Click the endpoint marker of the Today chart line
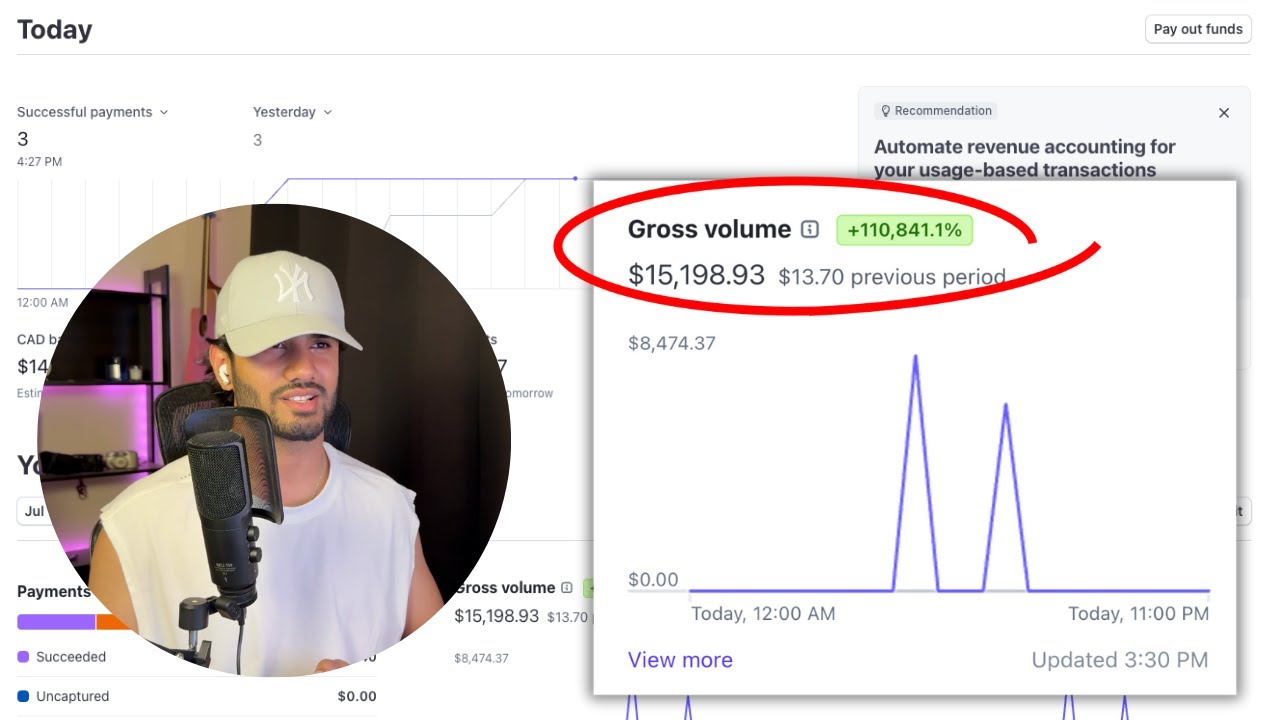The height and width of the screenshot is (720, 1280). [575, 178]
